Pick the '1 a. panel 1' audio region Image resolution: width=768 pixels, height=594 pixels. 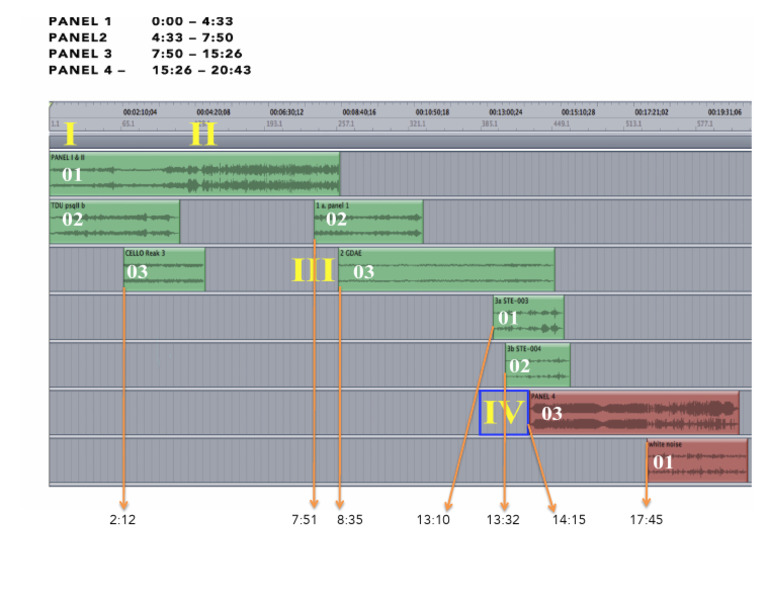pos(368,221)
